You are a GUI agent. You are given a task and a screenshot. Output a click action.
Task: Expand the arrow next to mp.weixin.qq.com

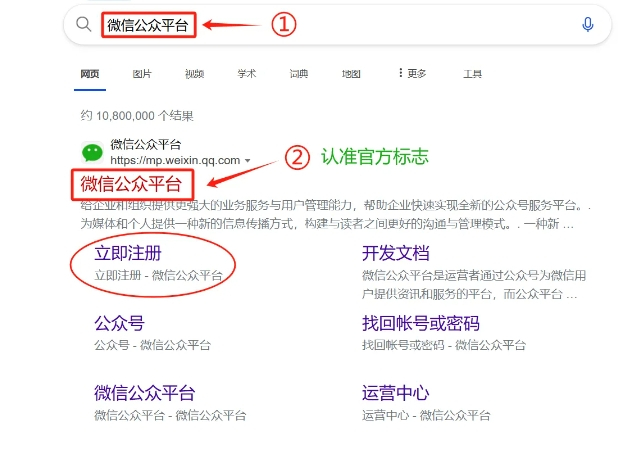click(248, 160)
